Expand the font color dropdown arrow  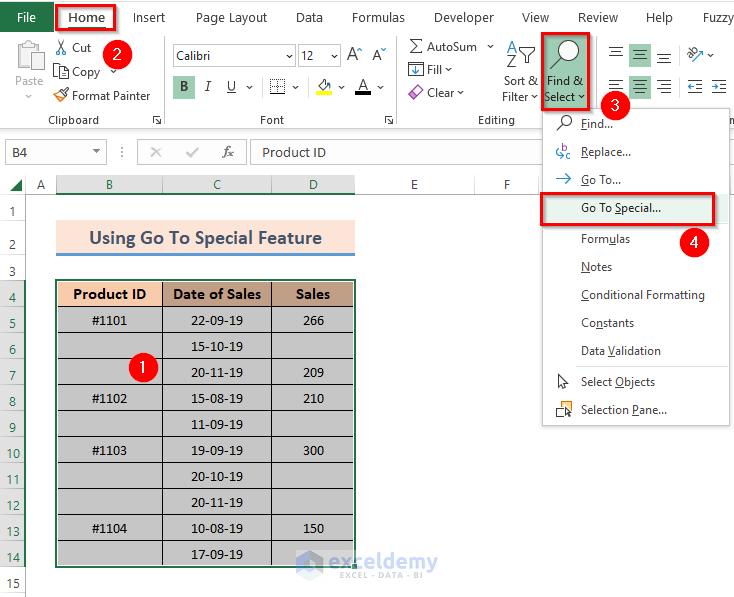click(x=381, y=87)
